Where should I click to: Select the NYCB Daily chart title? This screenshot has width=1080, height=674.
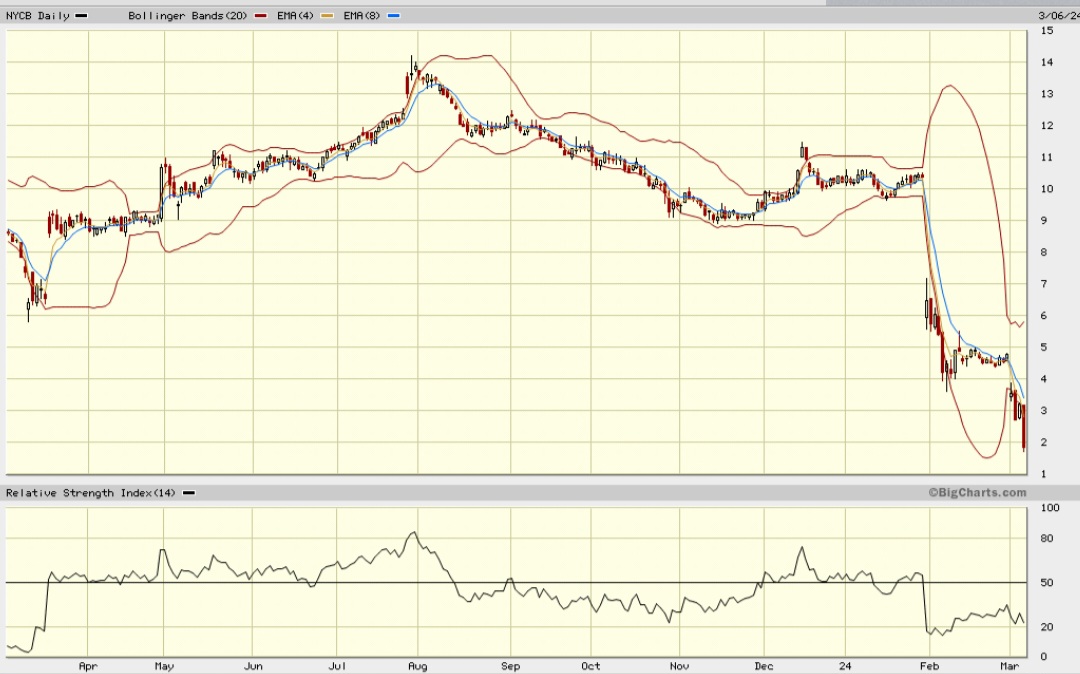pyautogui.click(x=38, y=15)
